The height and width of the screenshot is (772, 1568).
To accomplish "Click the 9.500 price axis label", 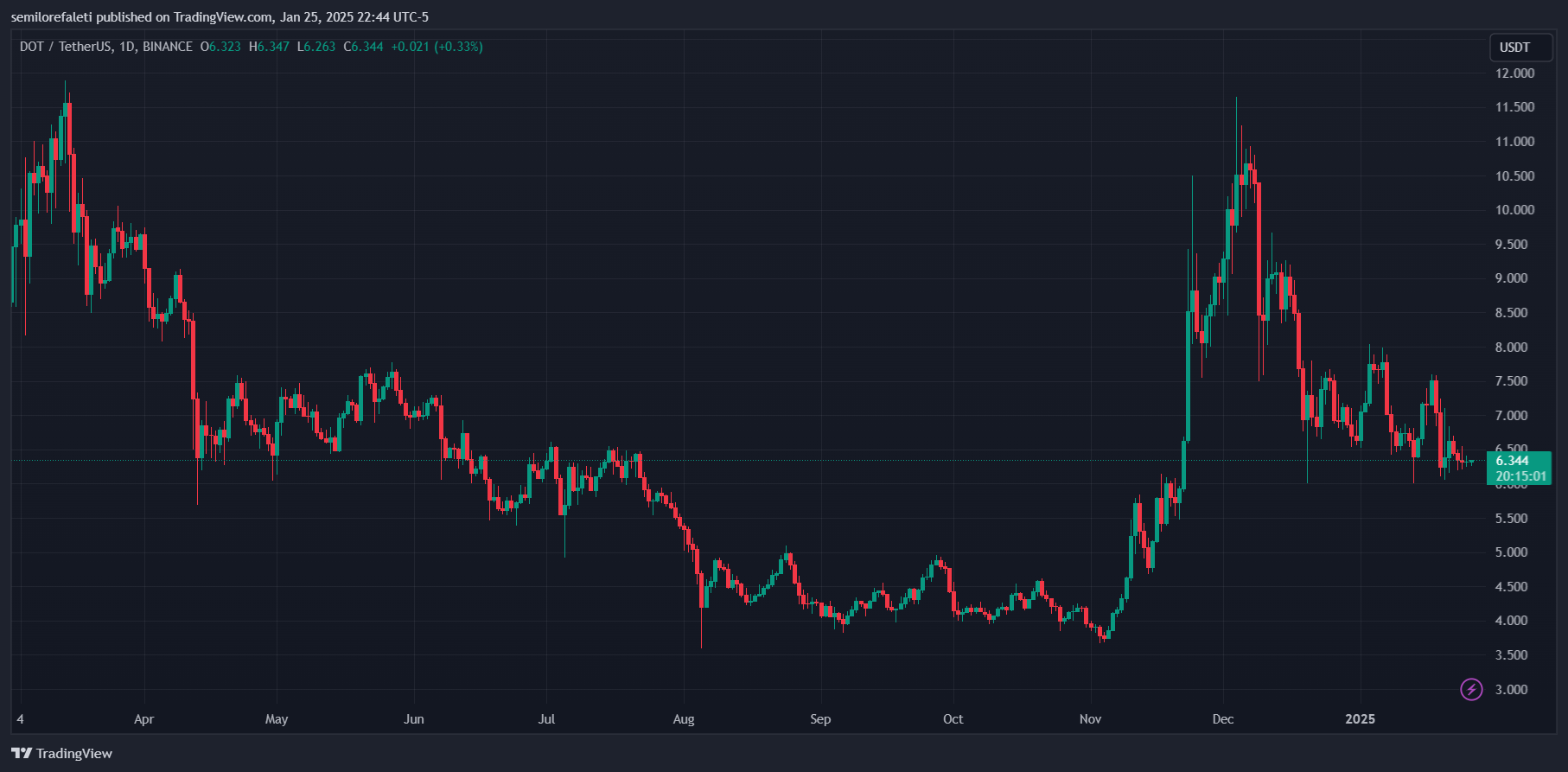I will coord(1512,245).
